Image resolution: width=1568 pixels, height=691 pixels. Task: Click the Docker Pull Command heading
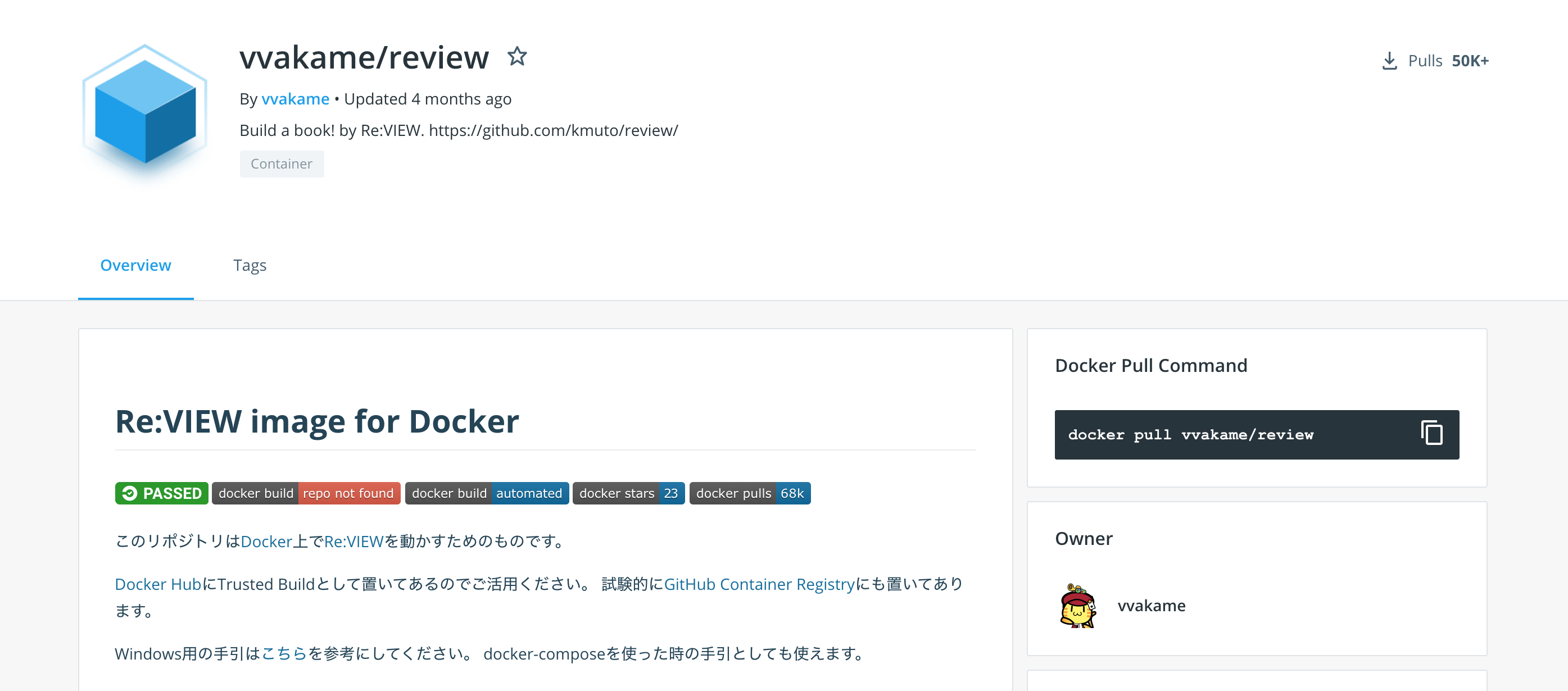[x=1151, y=366]
